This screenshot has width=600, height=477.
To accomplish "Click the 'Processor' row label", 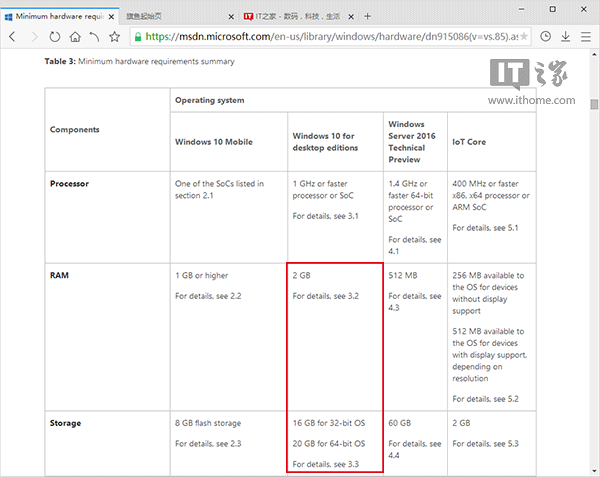I will coord(69,184).
